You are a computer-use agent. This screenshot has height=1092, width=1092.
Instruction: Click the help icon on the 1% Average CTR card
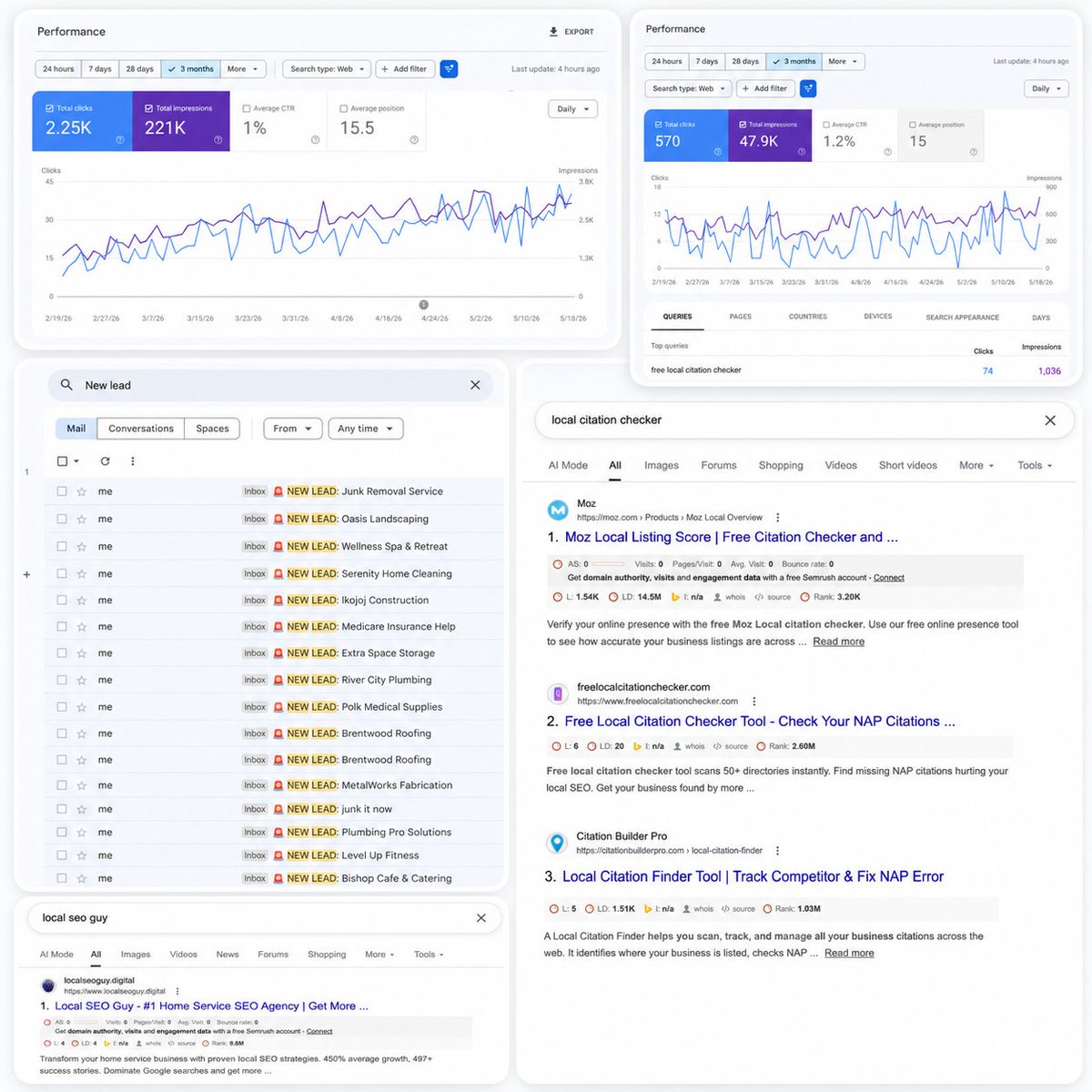pos(315,140)
